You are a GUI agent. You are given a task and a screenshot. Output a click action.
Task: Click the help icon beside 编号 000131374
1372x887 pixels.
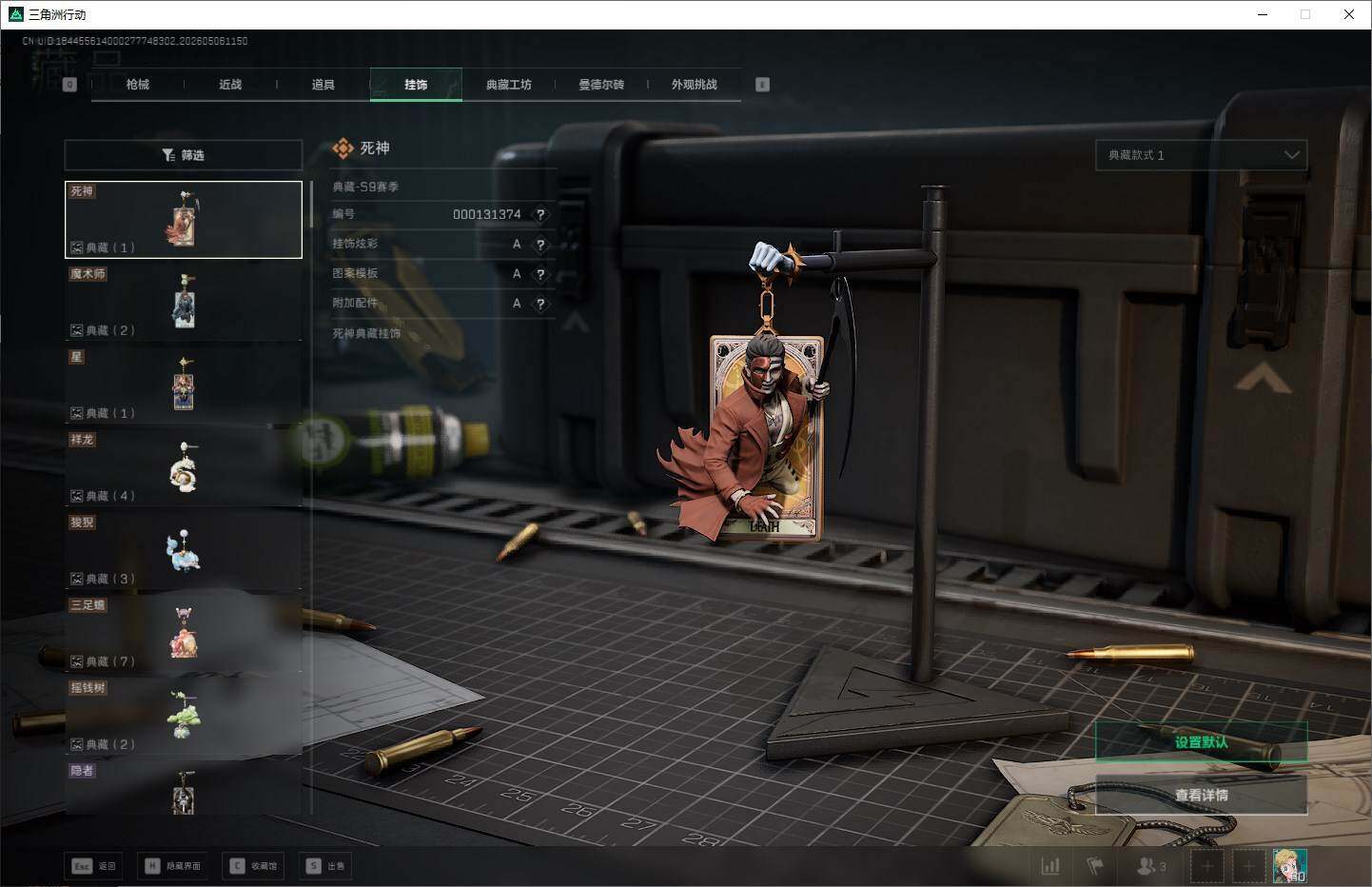[540, 215]
